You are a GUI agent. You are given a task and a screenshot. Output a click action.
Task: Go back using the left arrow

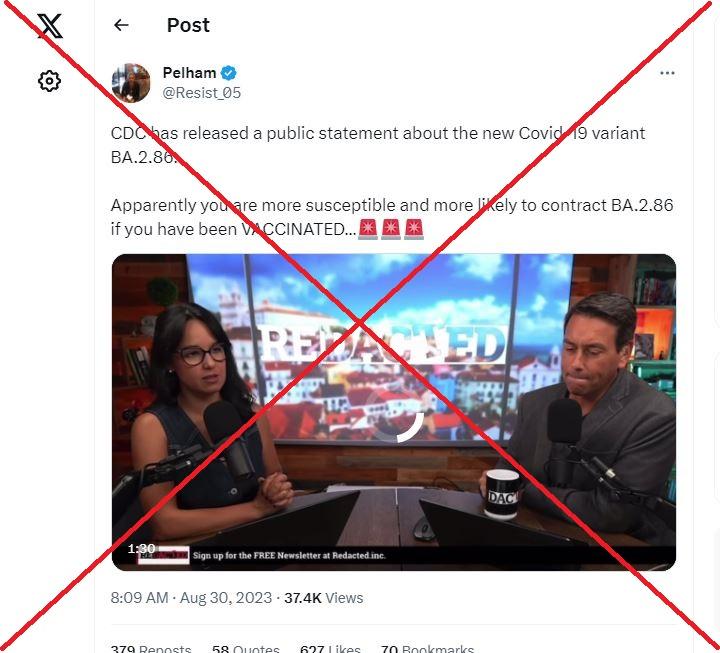(121, 25)
